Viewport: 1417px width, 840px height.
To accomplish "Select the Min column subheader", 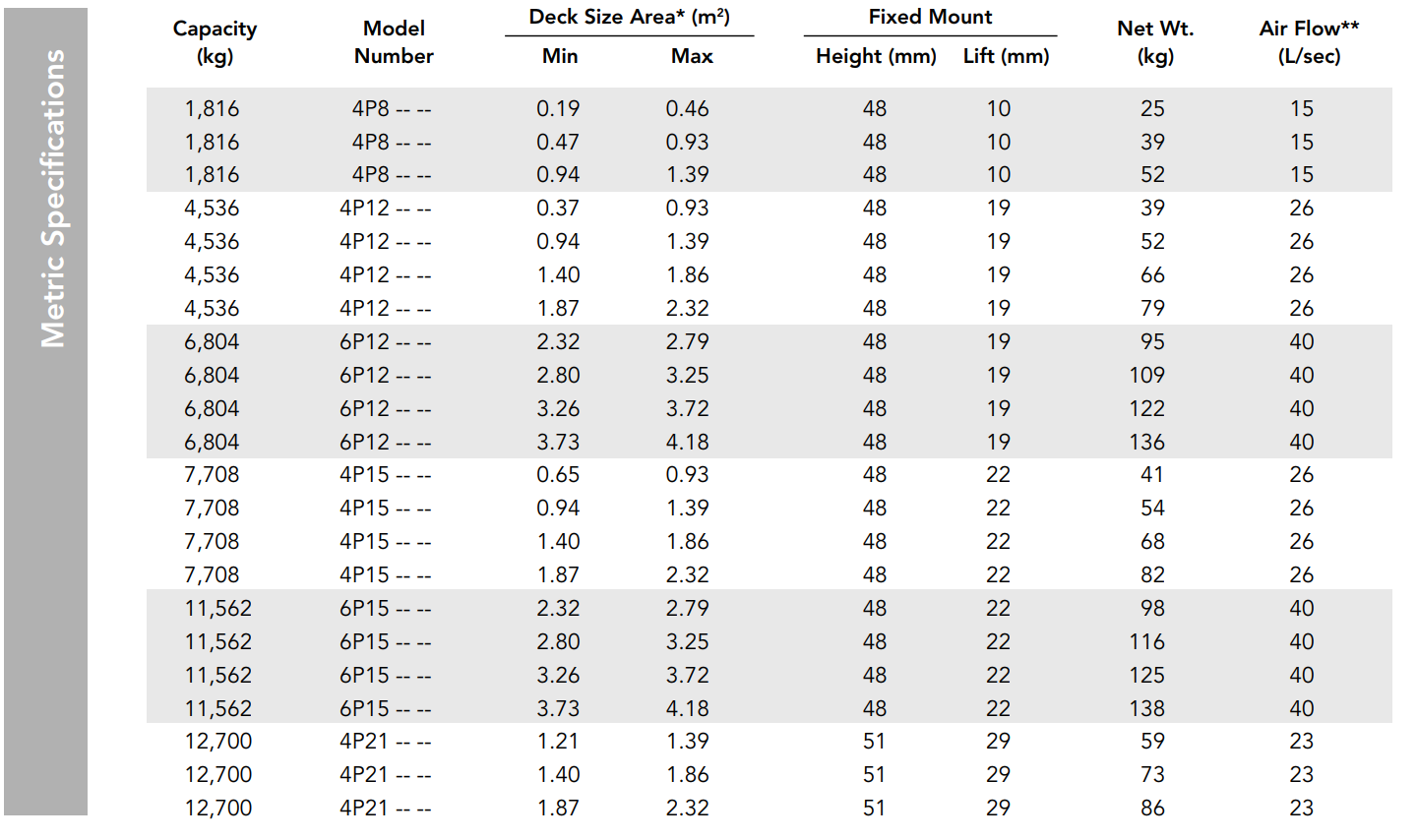I will (560, 56).
